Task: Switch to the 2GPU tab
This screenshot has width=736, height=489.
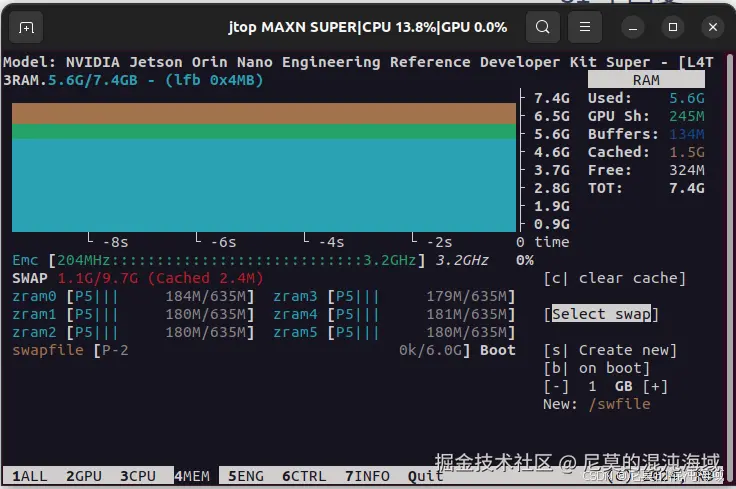Action: click(84, 476)
